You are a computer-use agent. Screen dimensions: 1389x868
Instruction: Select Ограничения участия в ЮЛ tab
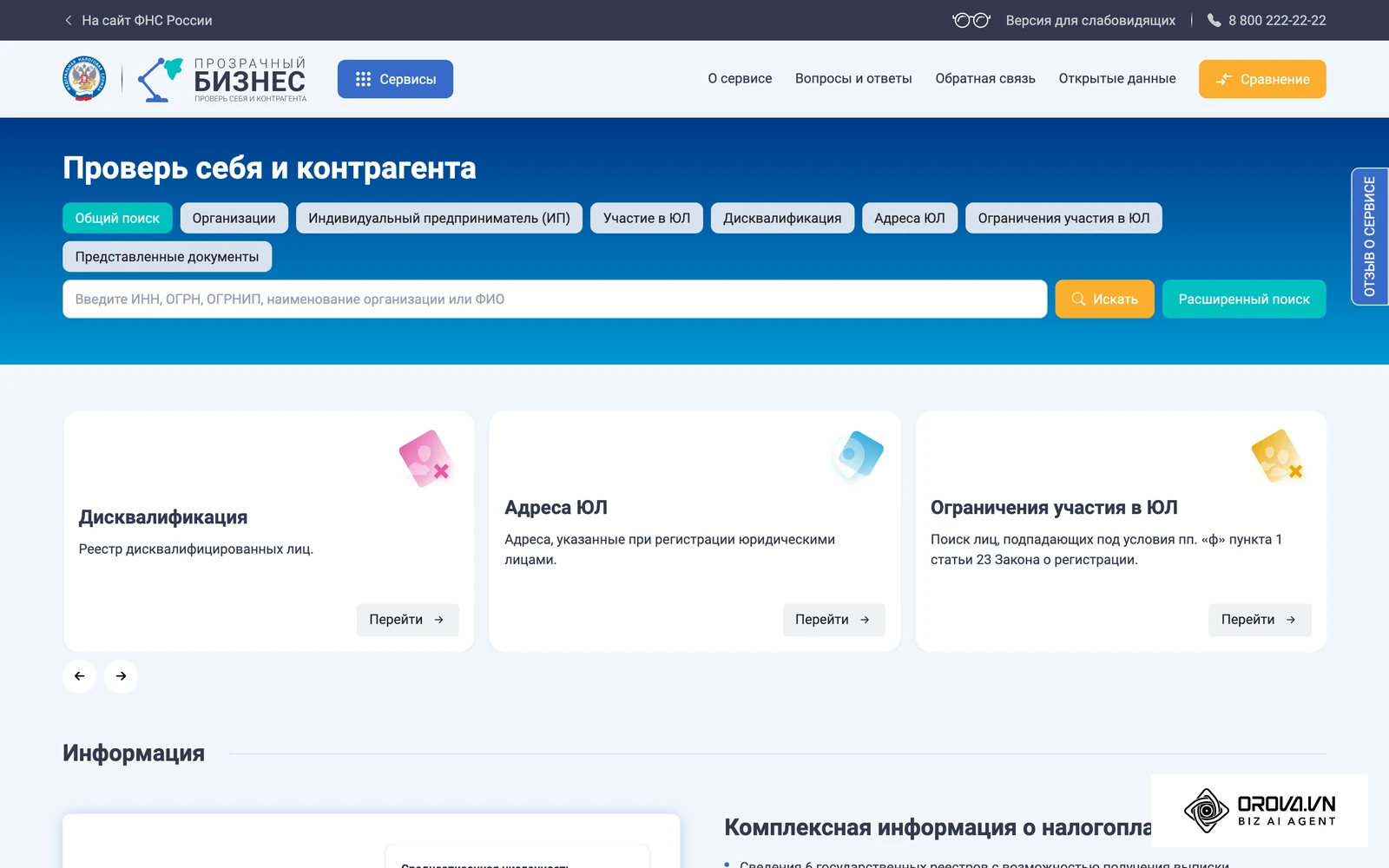pyautogui.click(x=1063, y=218)
